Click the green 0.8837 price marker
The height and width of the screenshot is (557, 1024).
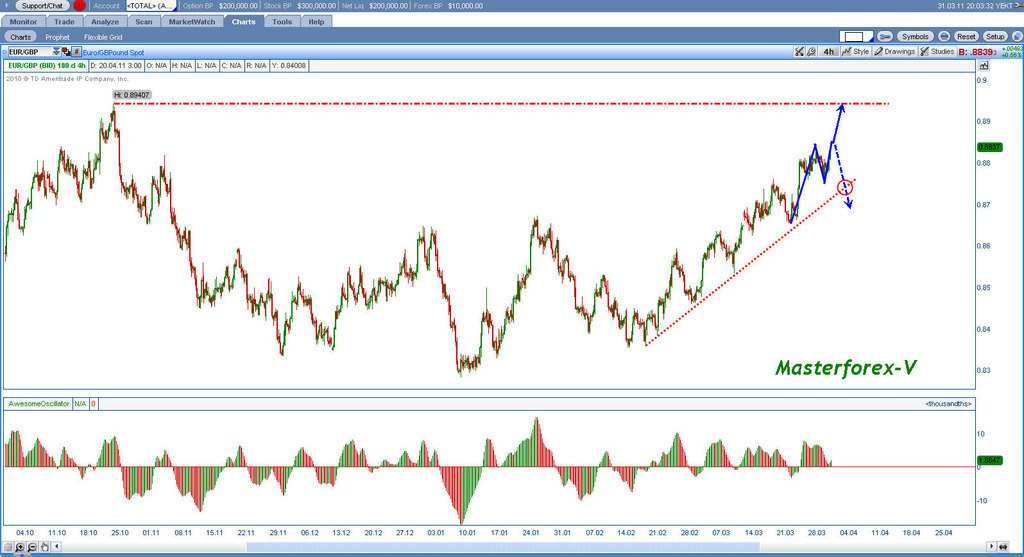pyautogui.click(x=989, y=147)
